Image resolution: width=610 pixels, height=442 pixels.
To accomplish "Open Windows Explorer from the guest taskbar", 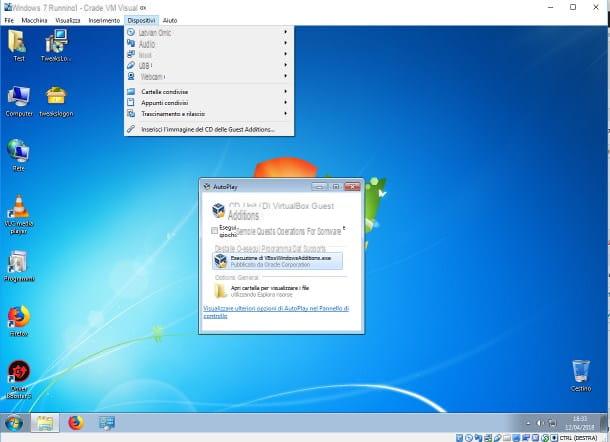I will tap(45, 423).
